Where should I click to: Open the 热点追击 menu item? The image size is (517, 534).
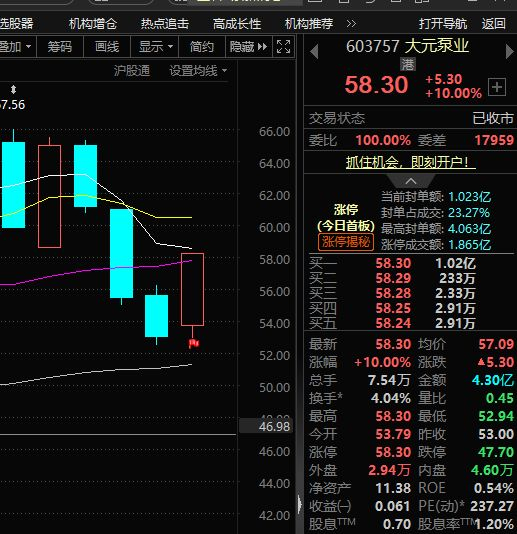click(x=165, y=23)
